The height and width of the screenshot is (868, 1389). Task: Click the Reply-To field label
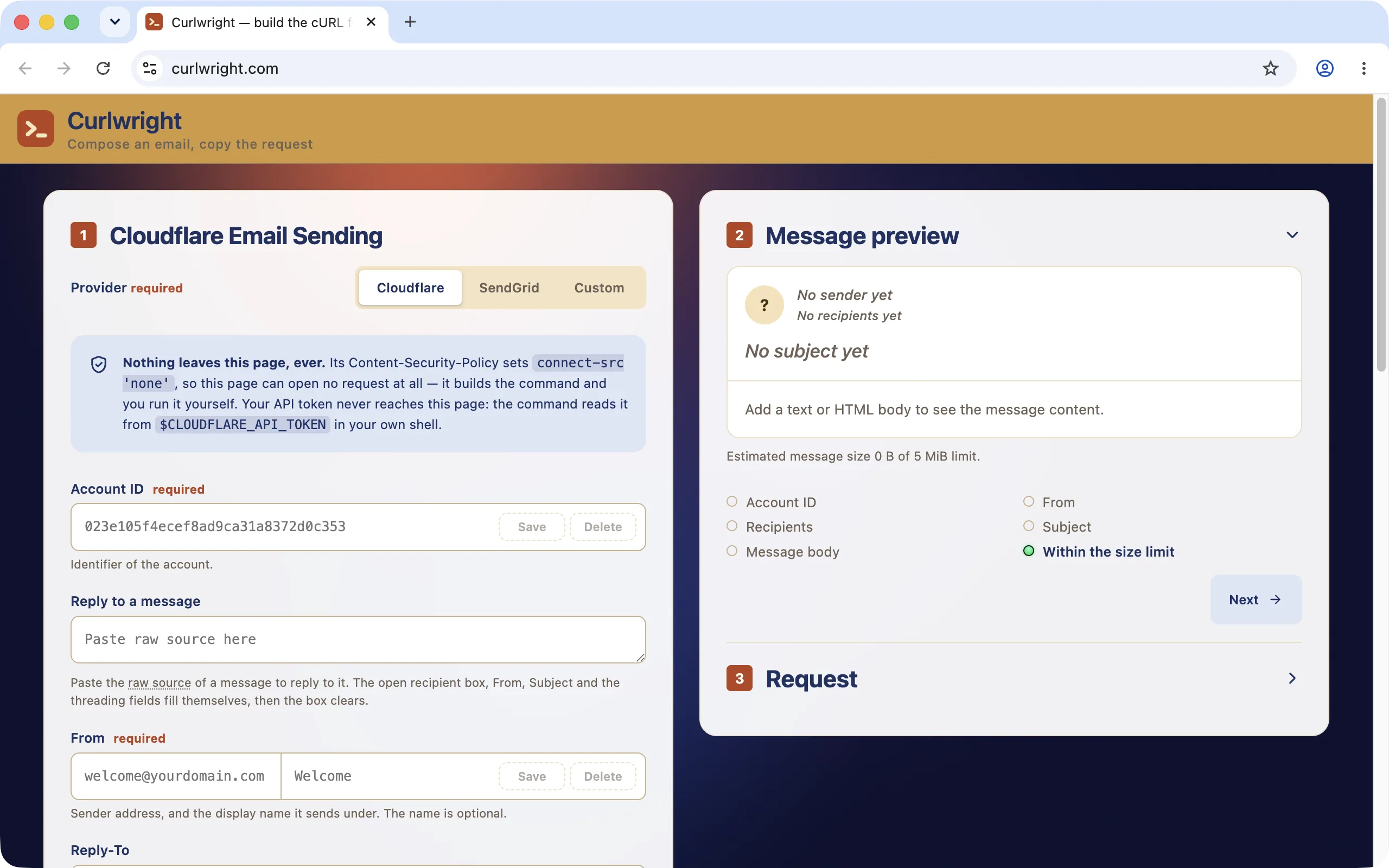(x=100, y=850)
